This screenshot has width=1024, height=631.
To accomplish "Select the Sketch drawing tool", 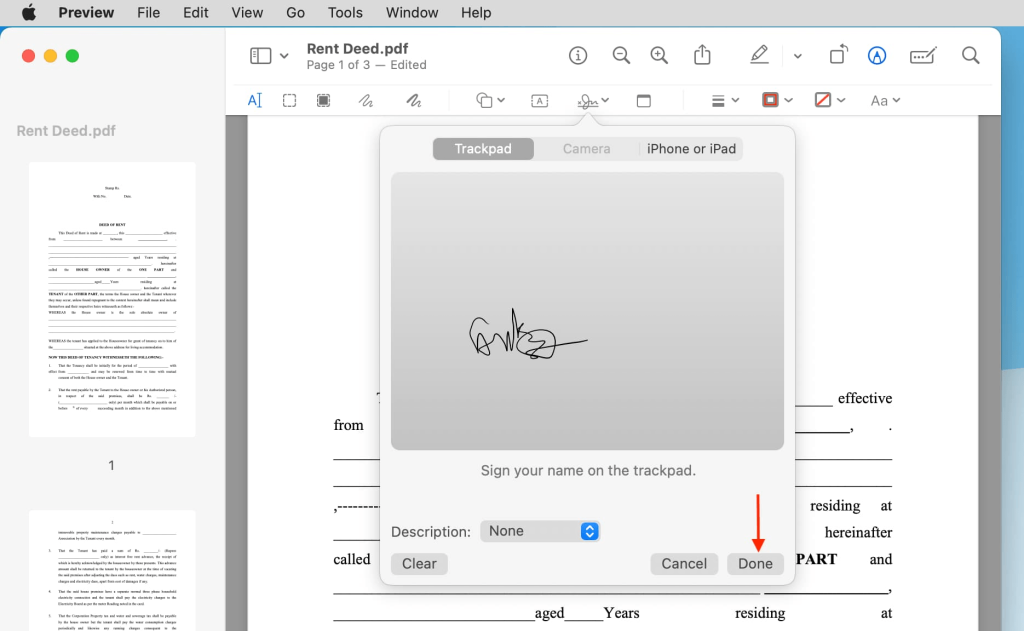I will [x=366, y=100].
